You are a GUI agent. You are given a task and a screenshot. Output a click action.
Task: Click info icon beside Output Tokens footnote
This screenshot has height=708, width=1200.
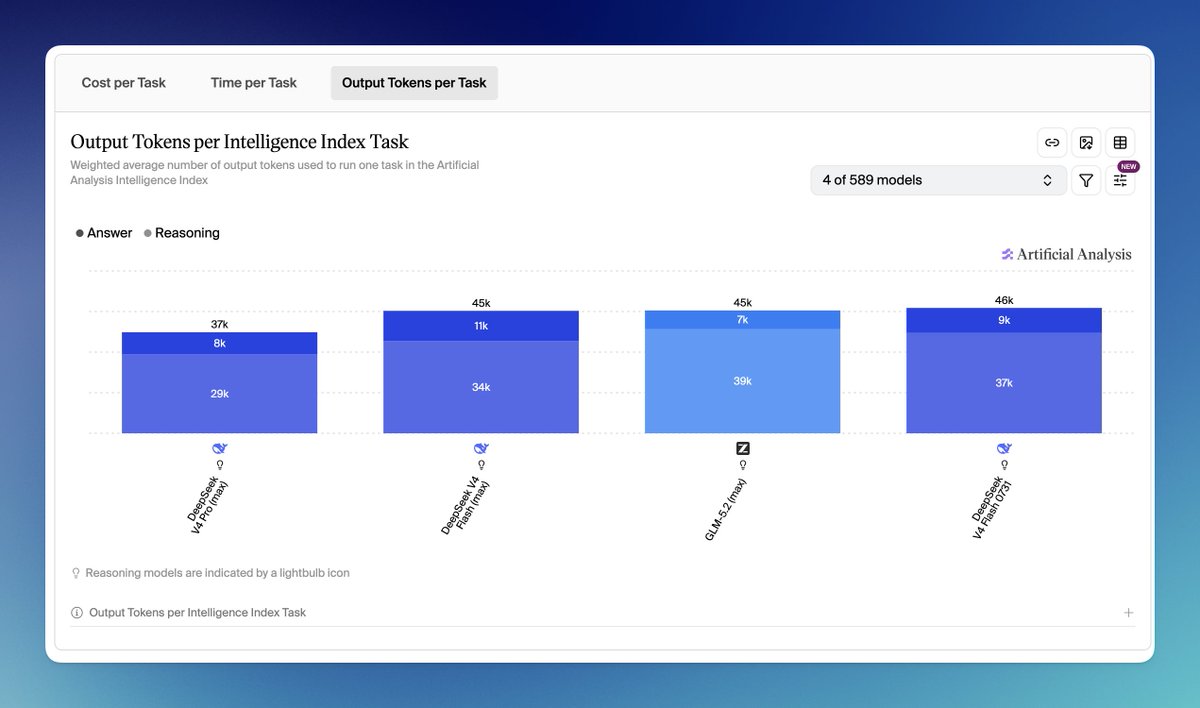coord(77,613)
